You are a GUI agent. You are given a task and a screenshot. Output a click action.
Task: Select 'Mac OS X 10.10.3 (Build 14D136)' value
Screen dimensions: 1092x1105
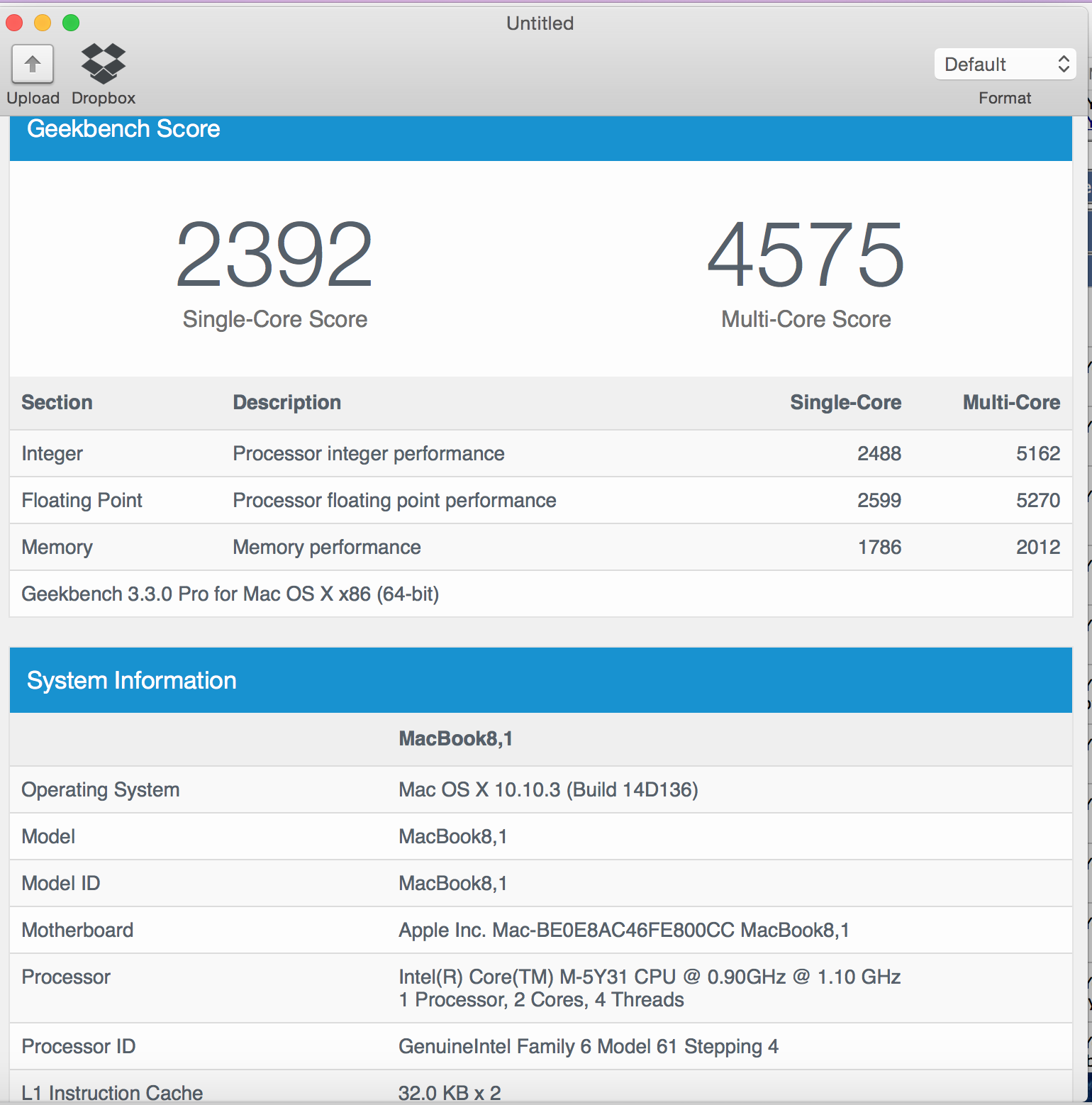tap(549, 790)
